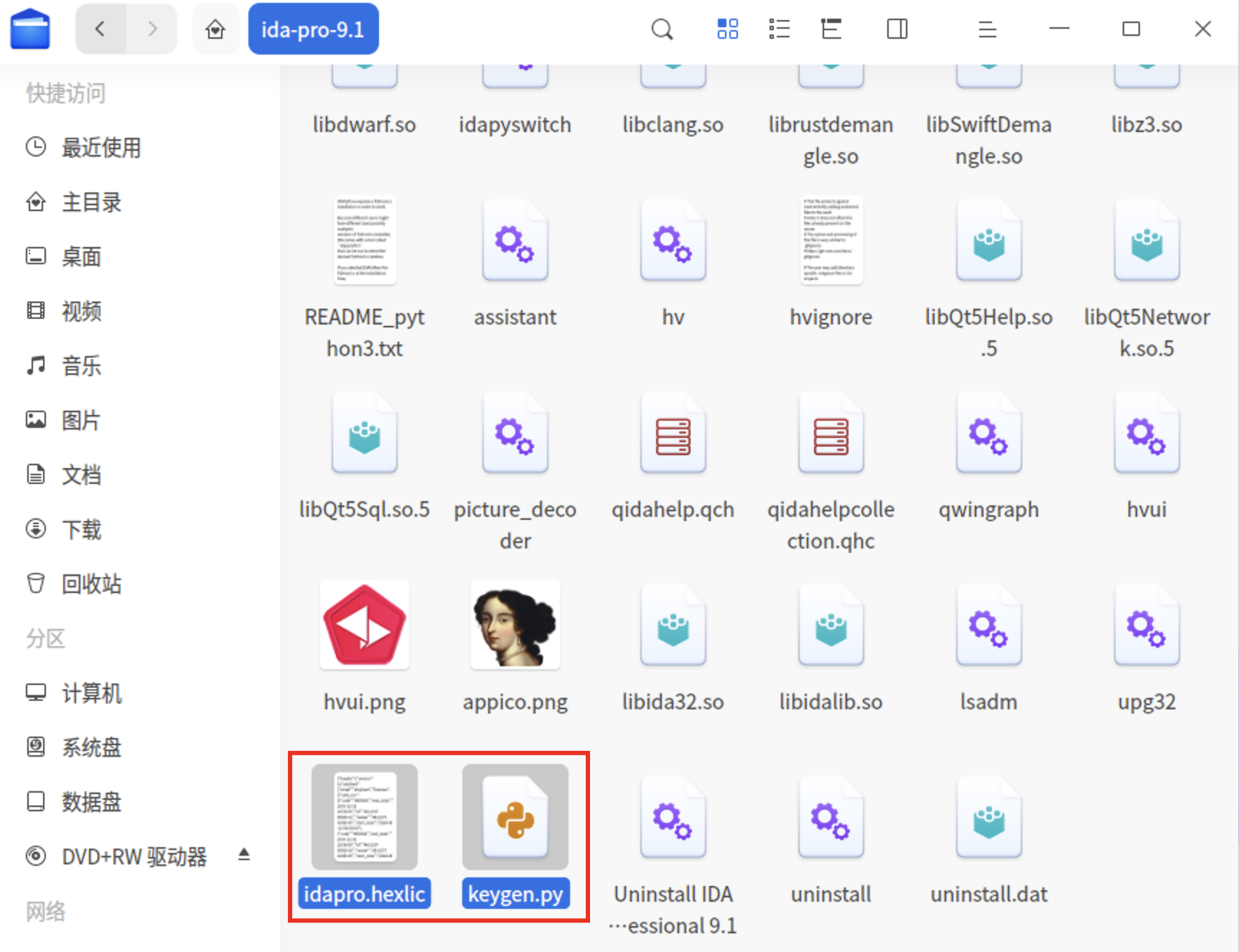Image resolution: width=1239 pixels, height=952 pixels.
Task: Select upg32 executable icon
Action: pyautogui.click(x=1147, y=625)
